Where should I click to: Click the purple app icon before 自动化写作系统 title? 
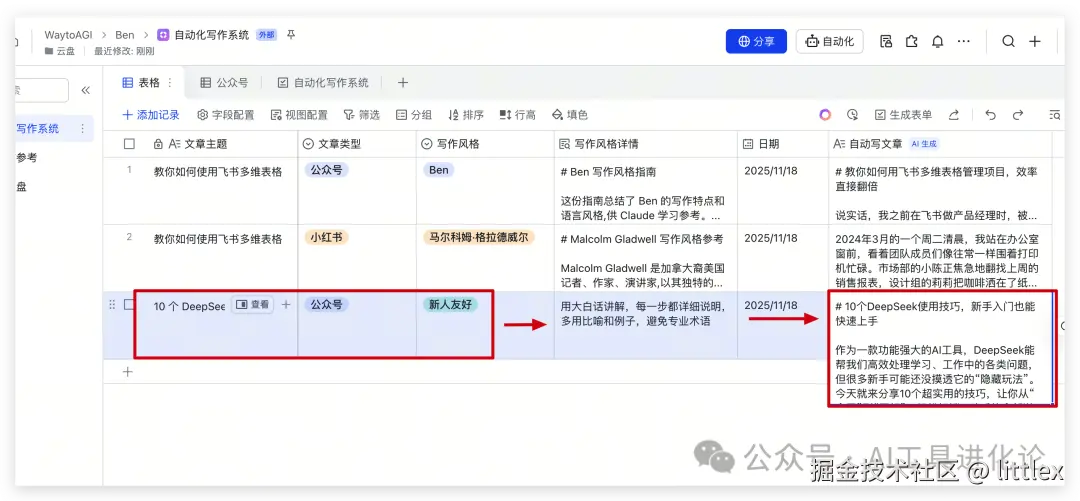coord(163,34)
